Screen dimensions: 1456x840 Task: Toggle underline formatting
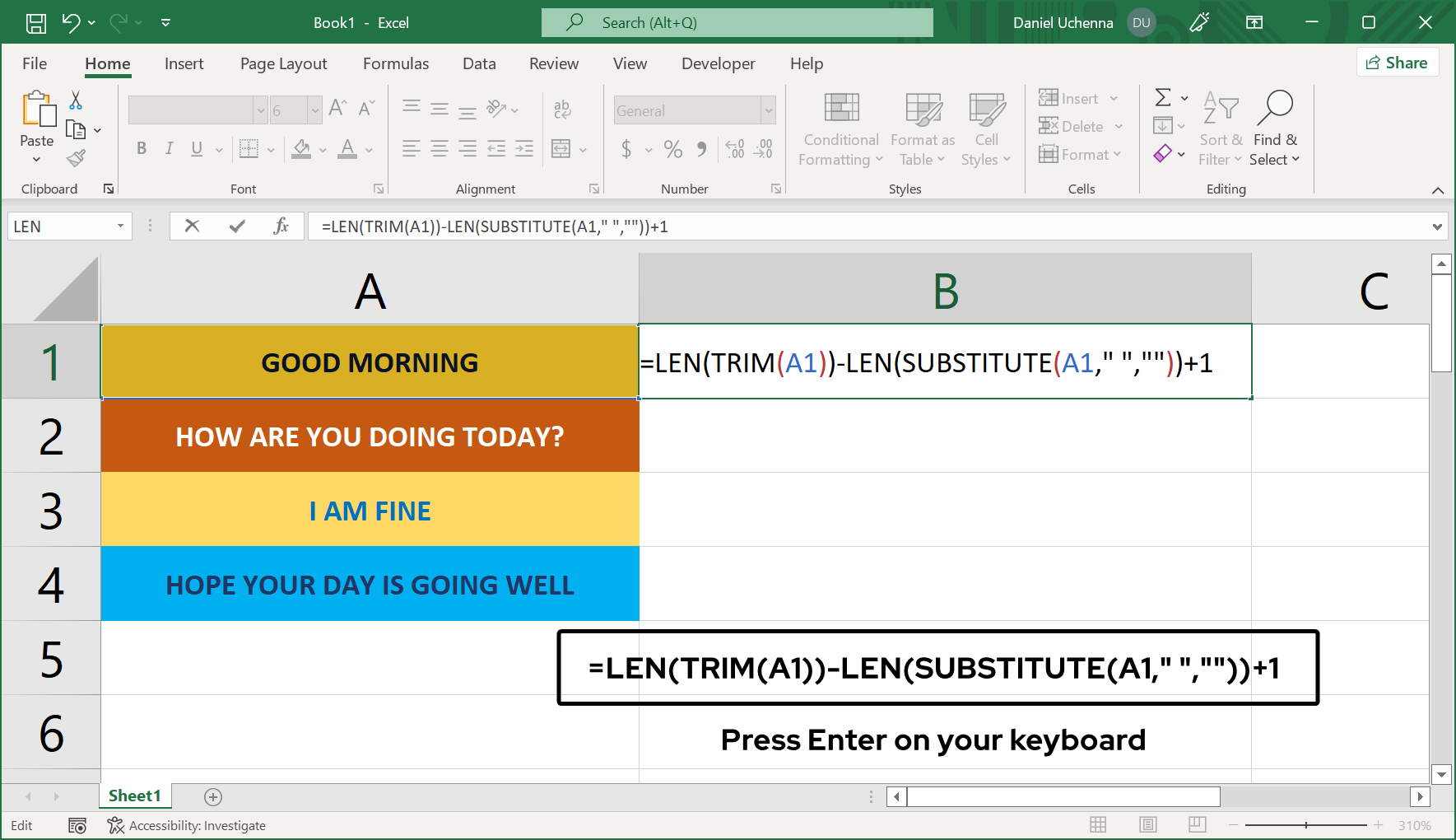point(195,149)
